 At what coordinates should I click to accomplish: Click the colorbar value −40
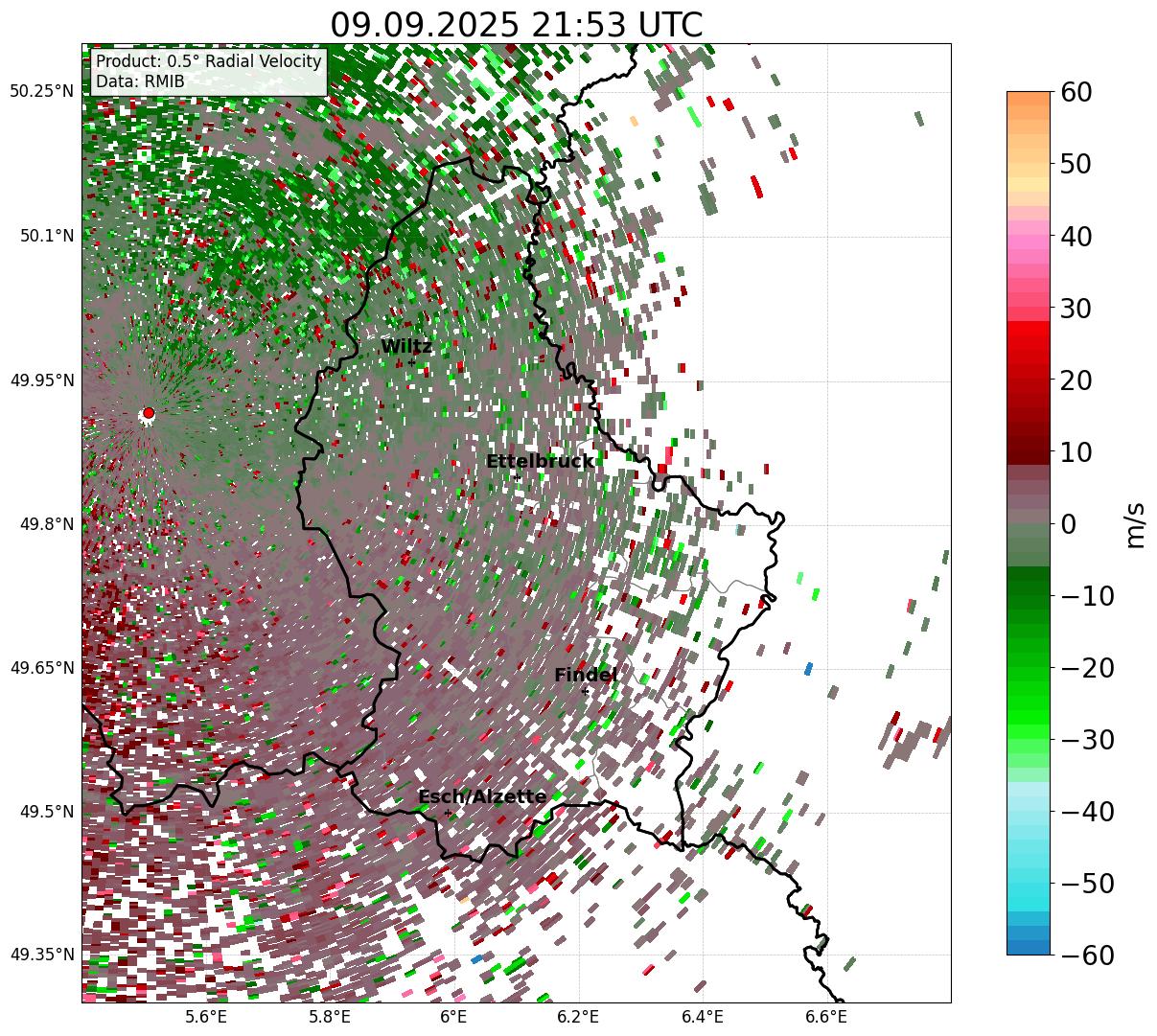(x=1086, y=812)
